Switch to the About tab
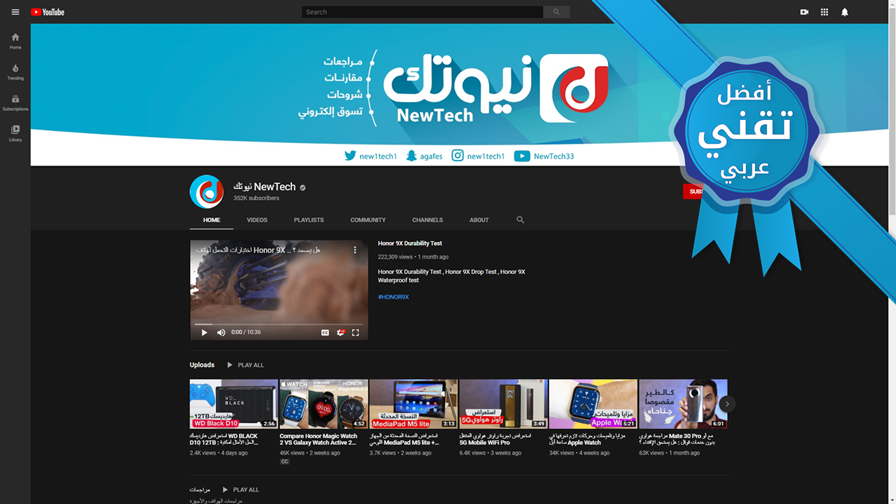Viewport: 896px width, 504px height. (479, 220)
